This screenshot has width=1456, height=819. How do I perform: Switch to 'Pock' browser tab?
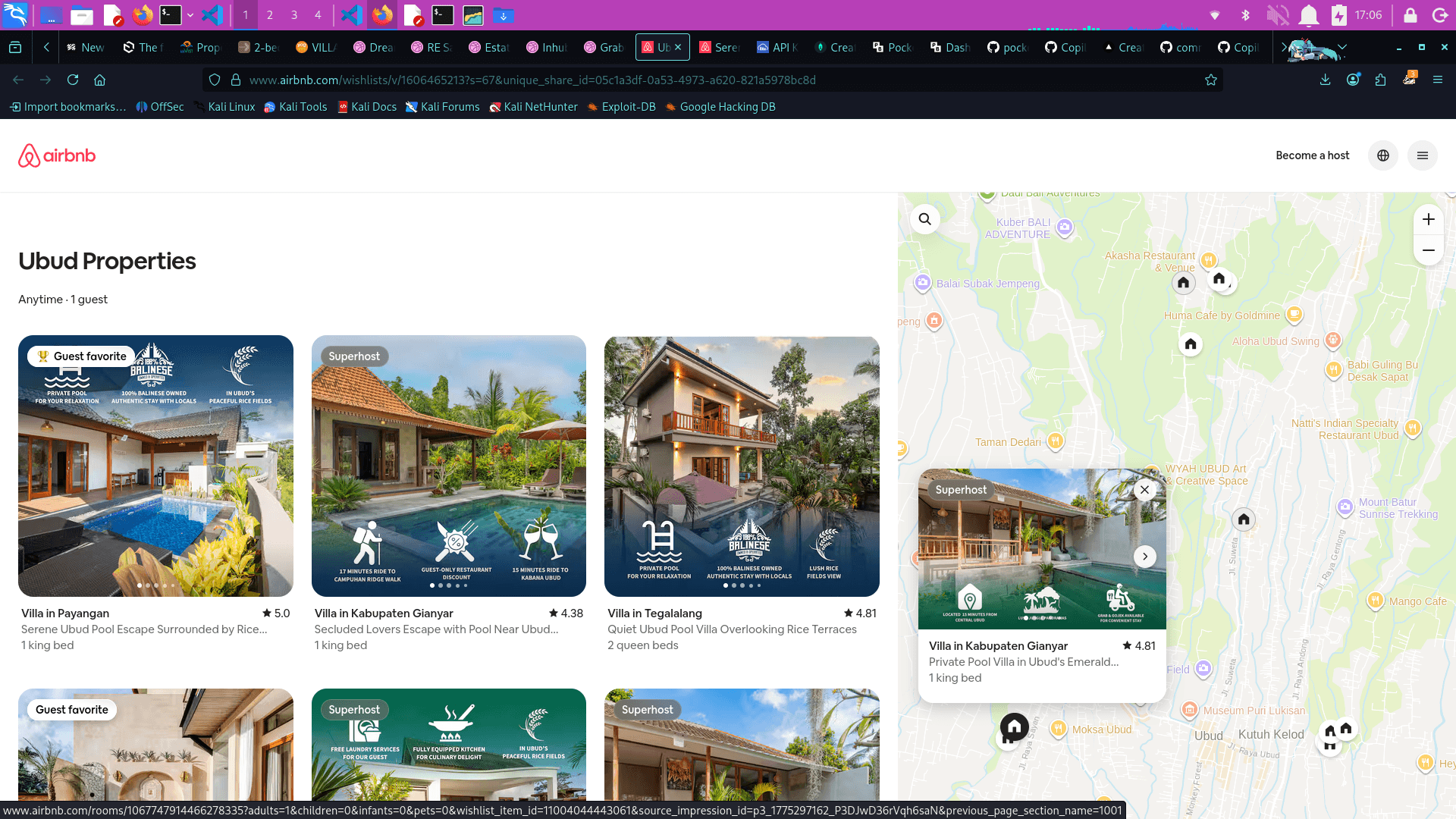click(x=893, y=47)
